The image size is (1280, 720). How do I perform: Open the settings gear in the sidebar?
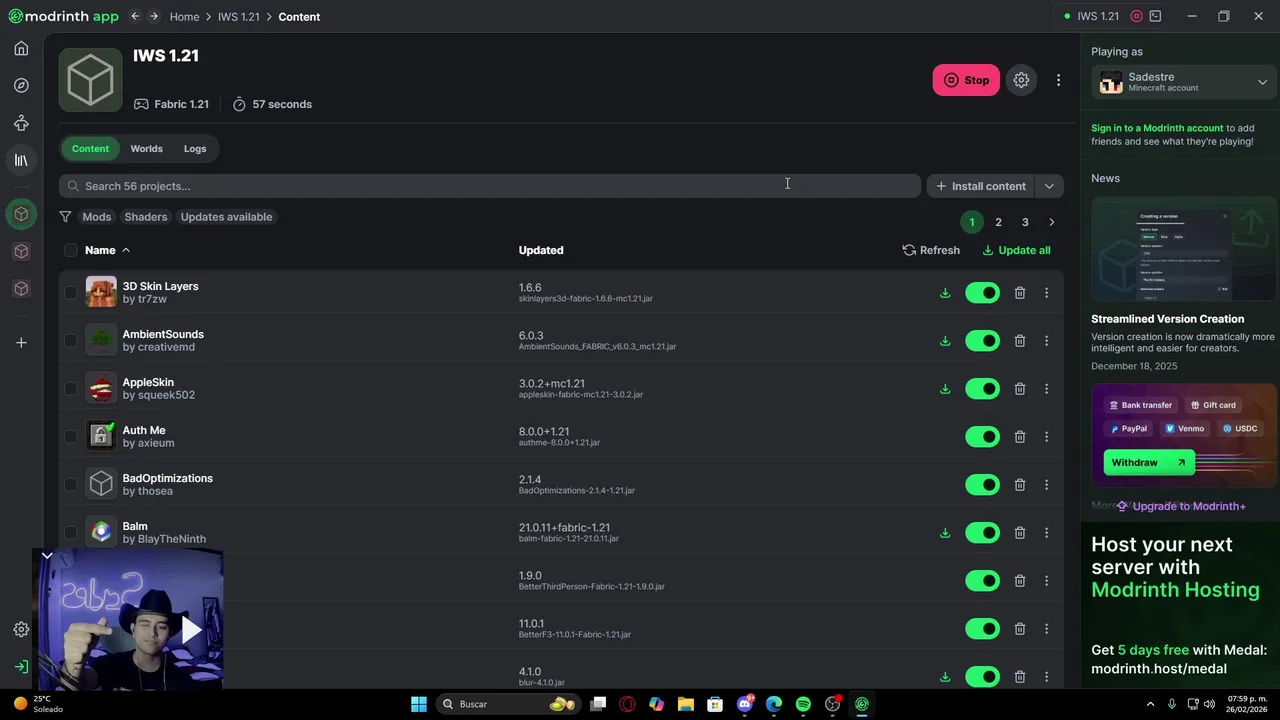coord(21,629)
